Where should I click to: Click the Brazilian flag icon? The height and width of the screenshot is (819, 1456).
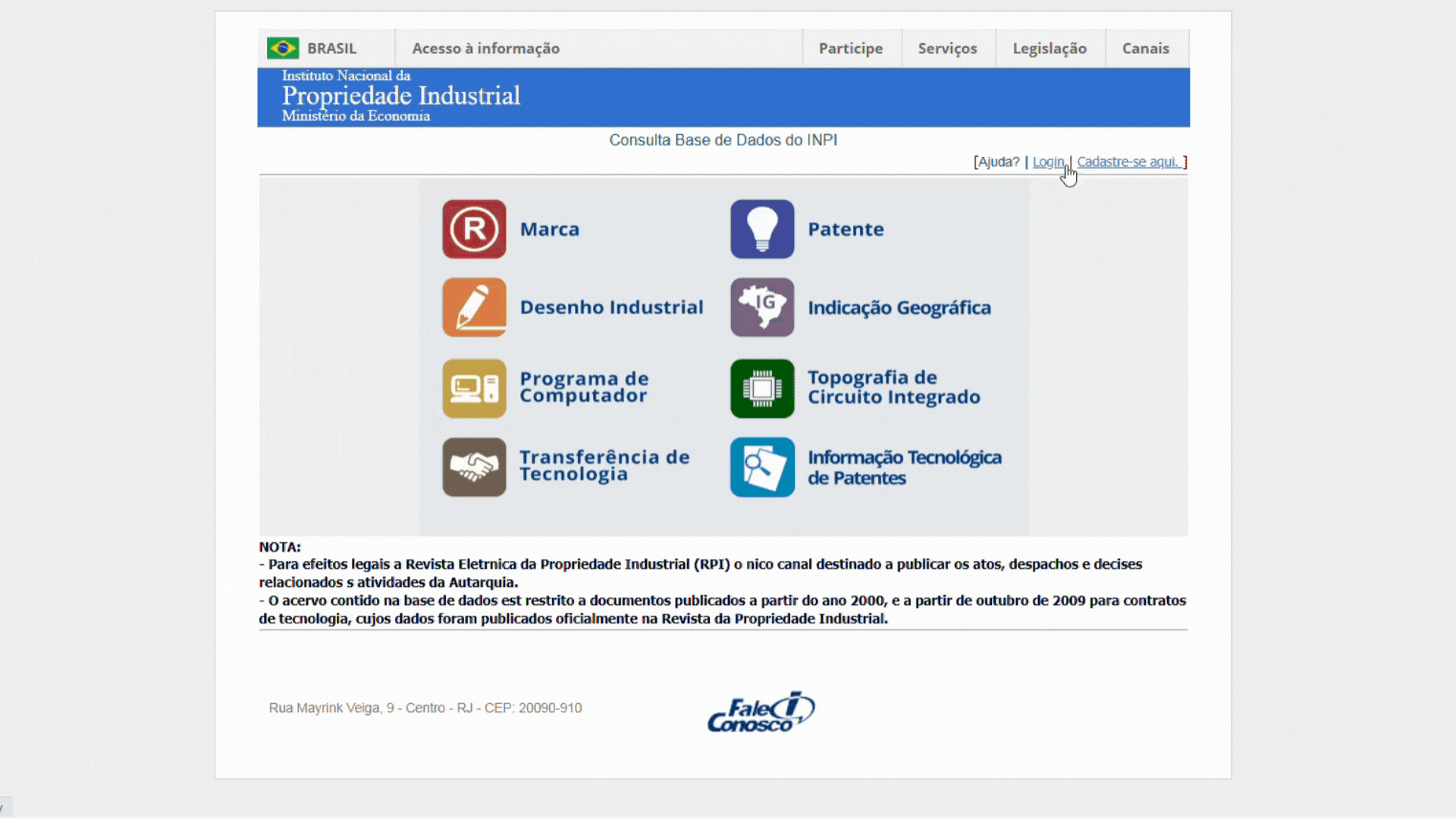pyautogui.click(x=283, y=49)
